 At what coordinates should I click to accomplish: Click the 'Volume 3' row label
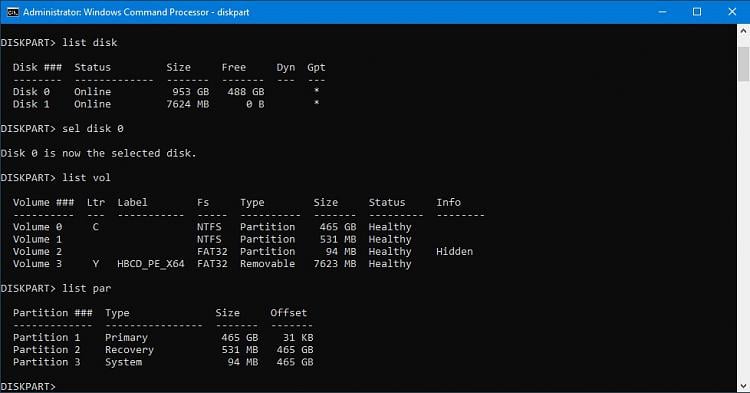(37, 264)
